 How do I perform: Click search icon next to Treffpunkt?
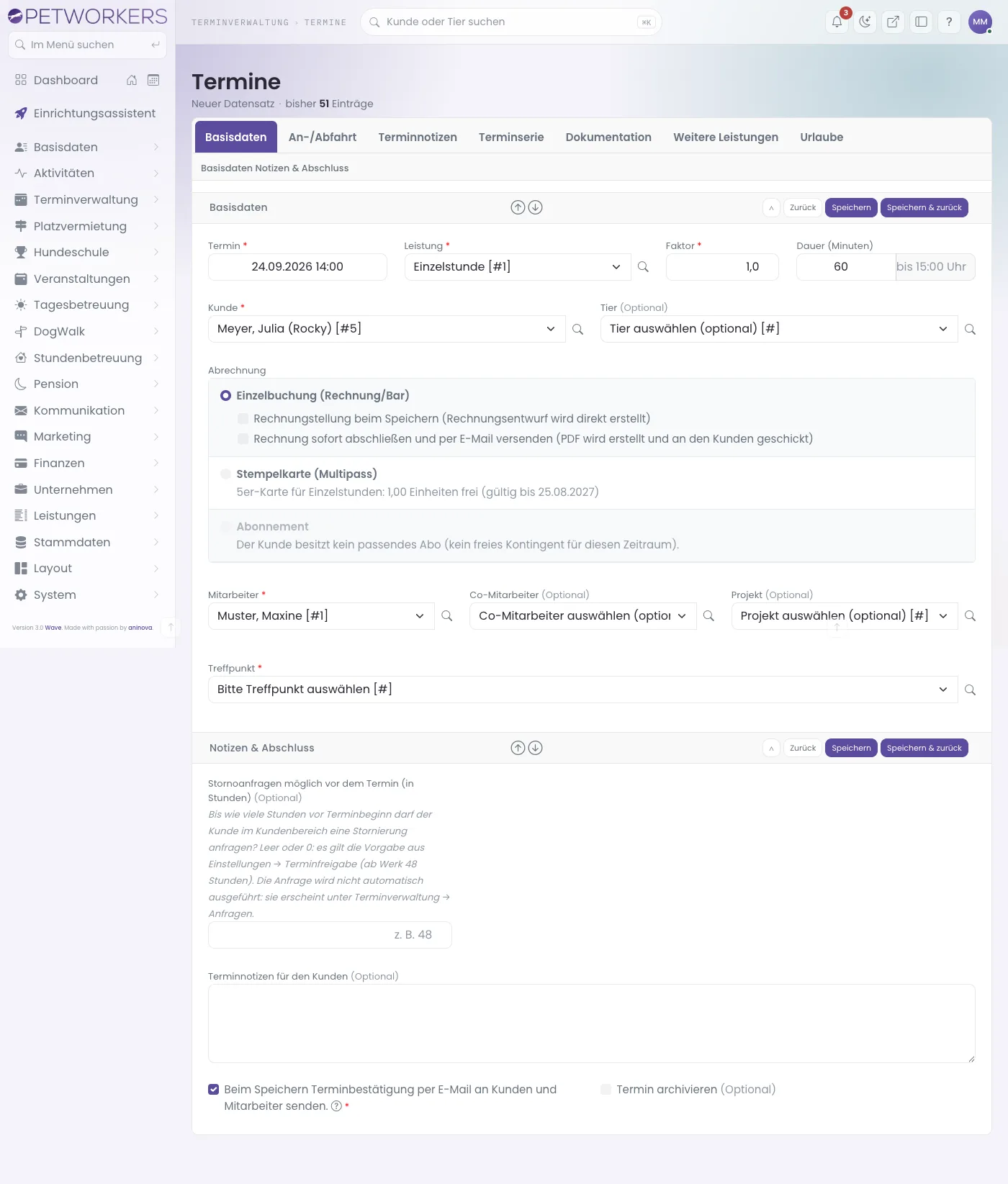970,690
